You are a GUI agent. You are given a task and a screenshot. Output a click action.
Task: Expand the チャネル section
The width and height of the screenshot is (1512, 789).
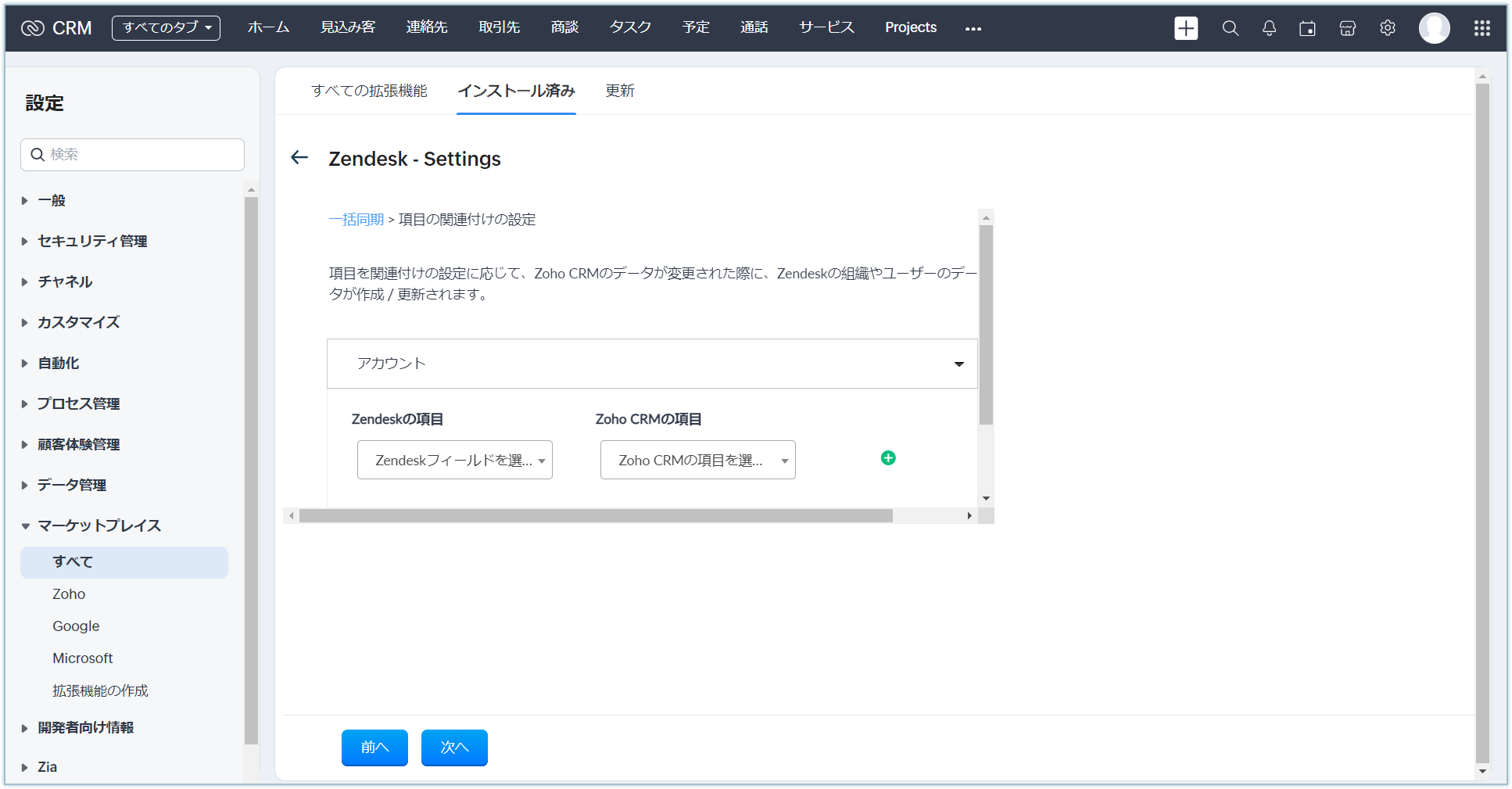point(65,282)
